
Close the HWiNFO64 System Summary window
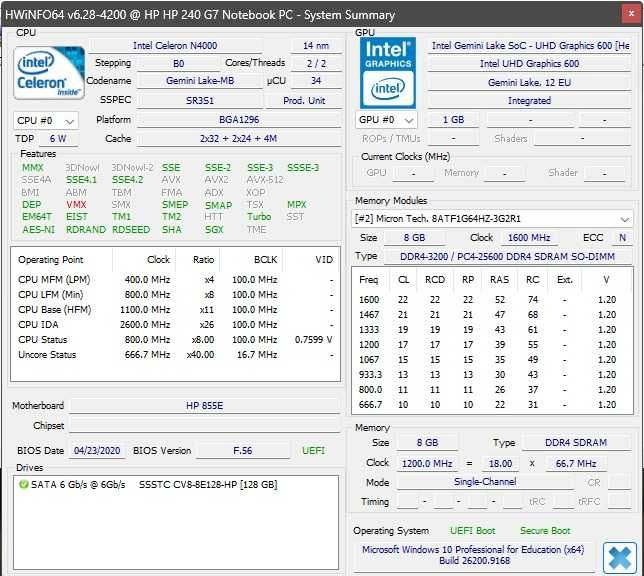632,14
